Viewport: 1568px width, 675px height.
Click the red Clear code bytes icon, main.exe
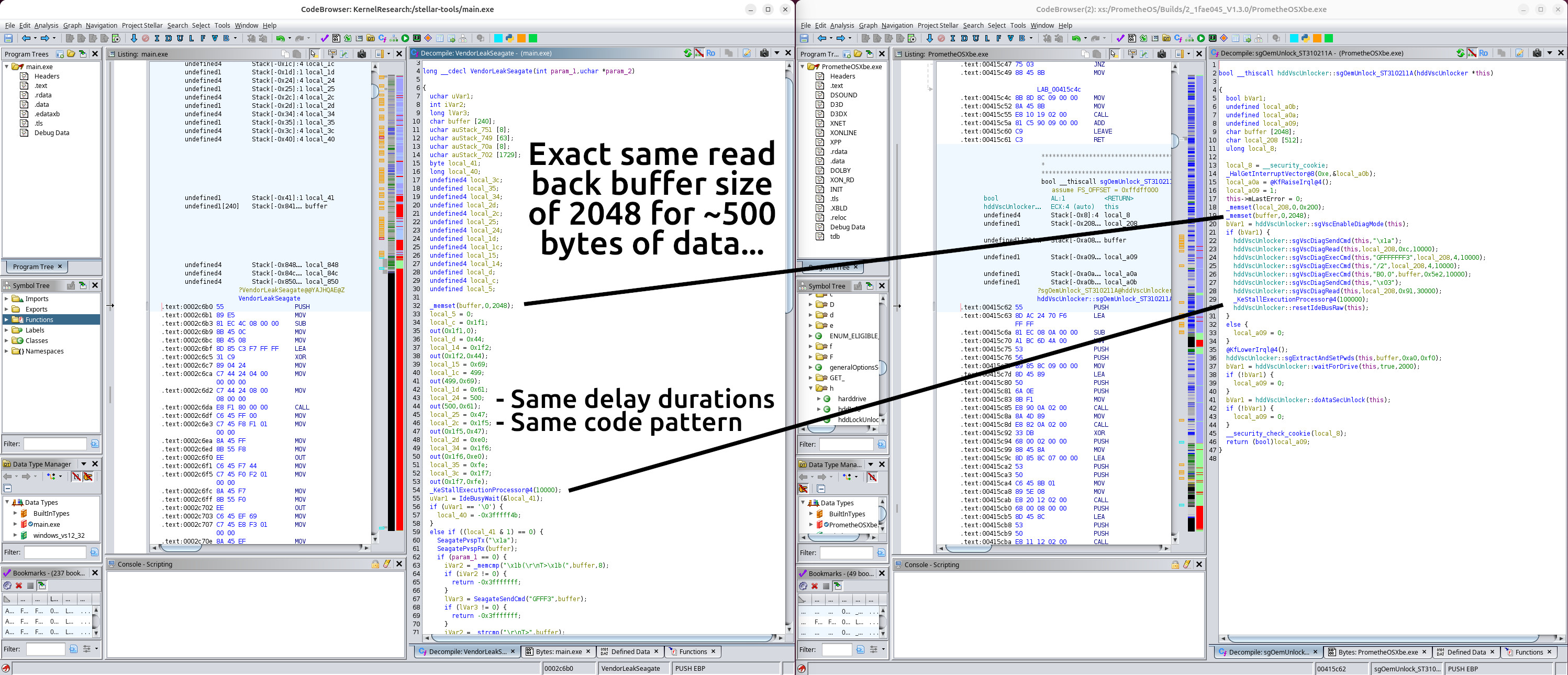(146, 38)
